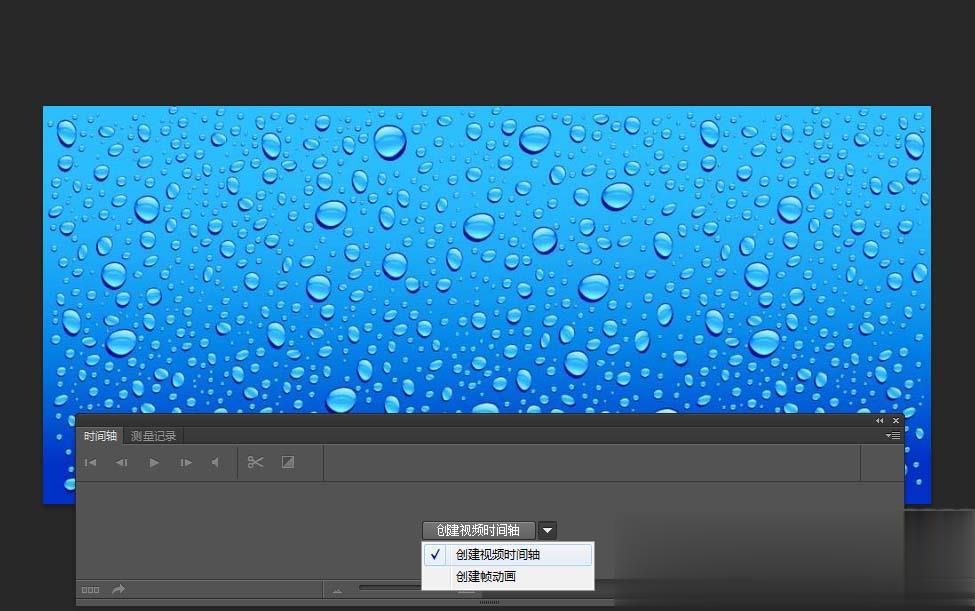The height and width of the screenshot is (611, 975).
Task: Collapse the panel with double-arrow icon
Action: (880, 421)
